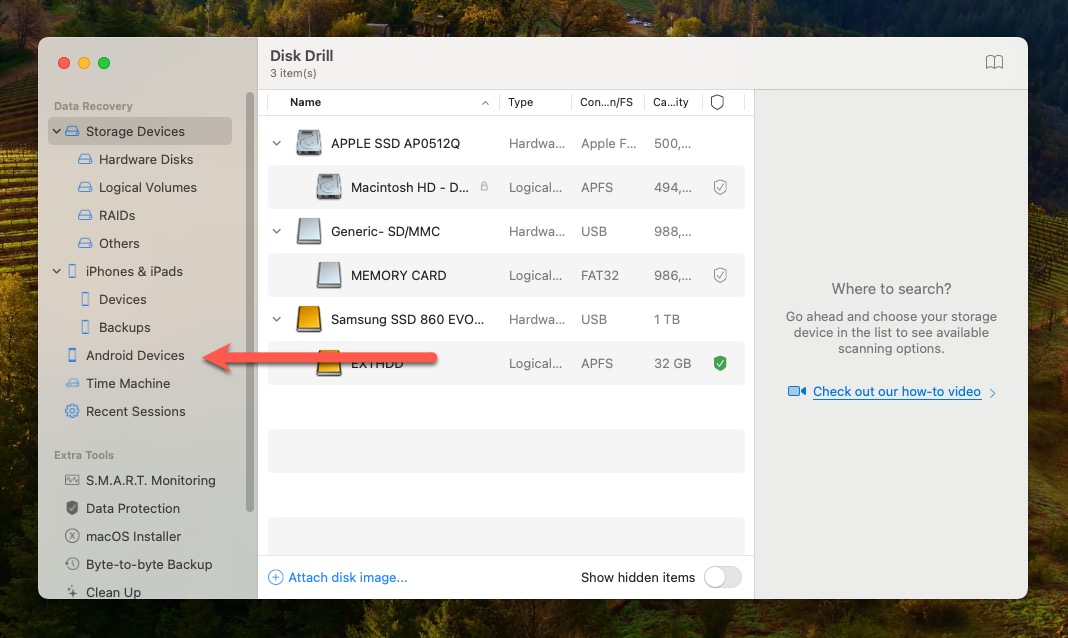Select Android Devices in the sidebar
Screen dimensions: 1068x638
coord(135,355)
